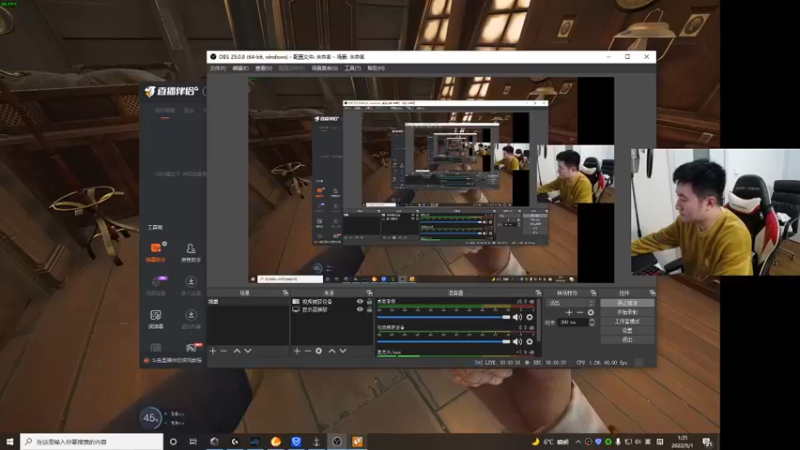Adjust the 300 ms duration spinner arrows

(x=592, y=322)
